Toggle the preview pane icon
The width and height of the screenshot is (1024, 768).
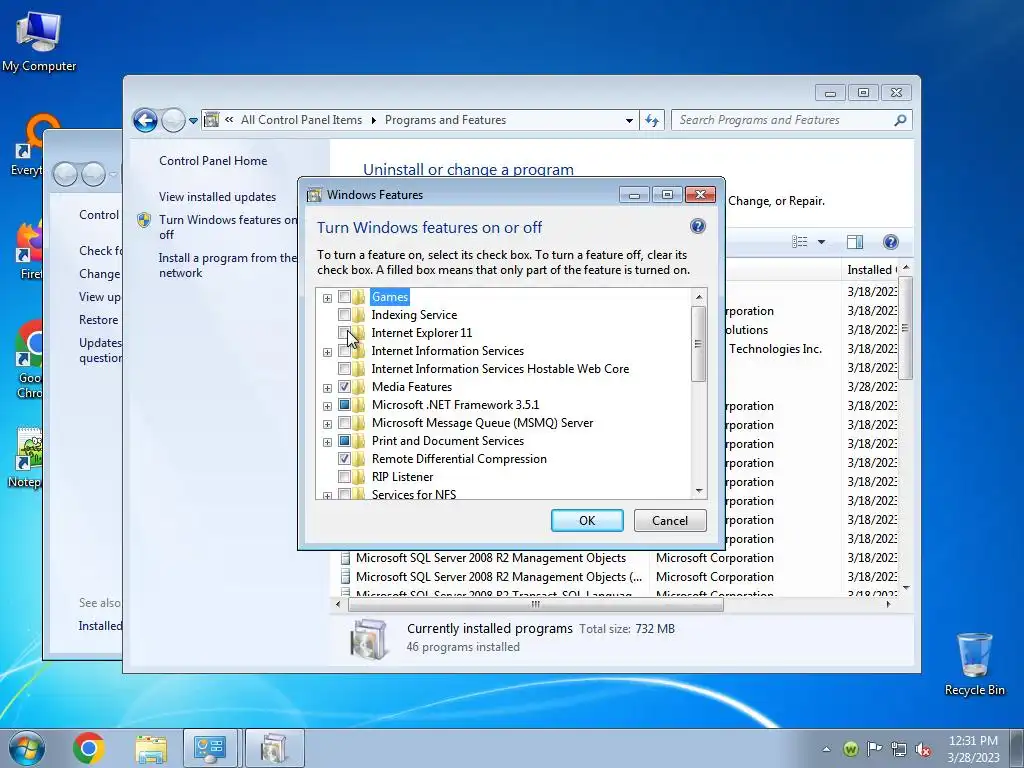(x=854, y=242)
